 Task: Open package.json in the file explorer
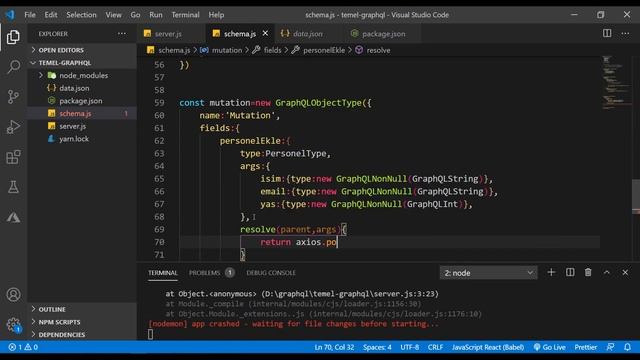coord(82,101)
